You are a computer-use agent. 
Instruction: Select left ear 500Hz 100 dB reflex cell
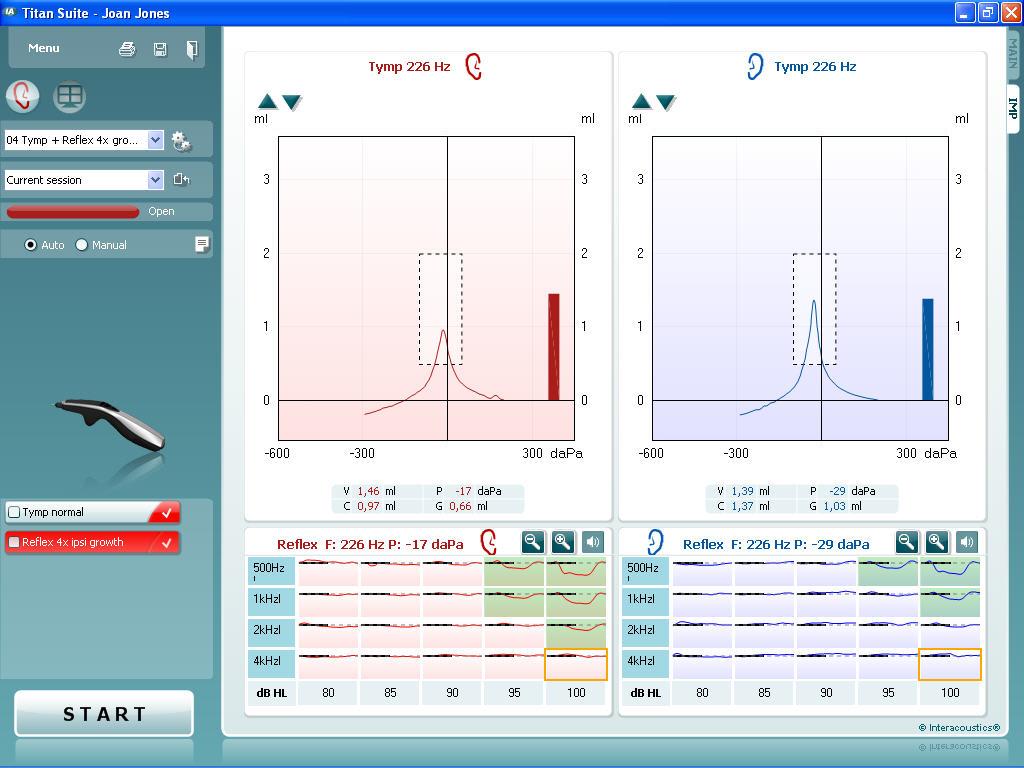(950, 571)
